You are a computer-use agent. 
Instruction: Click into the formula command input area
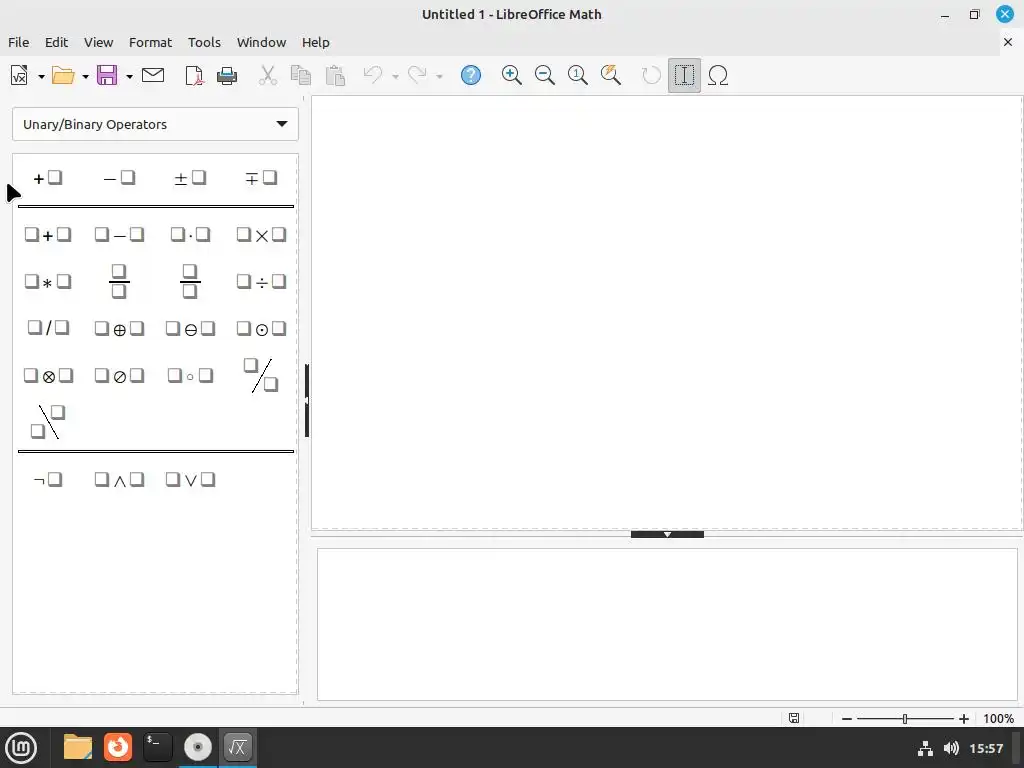pos(667,624)
